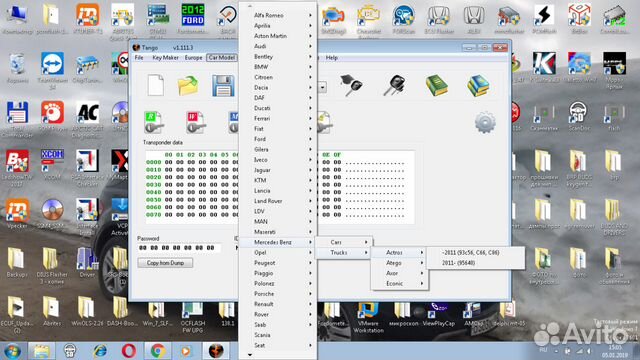Expand the Land Rover submenu
Image resolution: width=640 pixels, height=360 pixels.
pyautogui.click(x=278, y=201)
